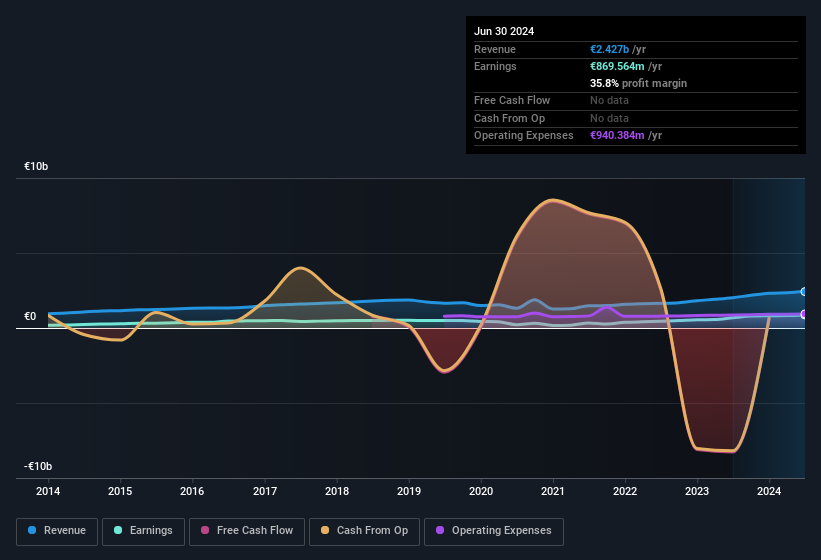This screenshot has width=821, height=560.
Task: Click the blue Revenue legend dot
Action: [x=33, y=531]
